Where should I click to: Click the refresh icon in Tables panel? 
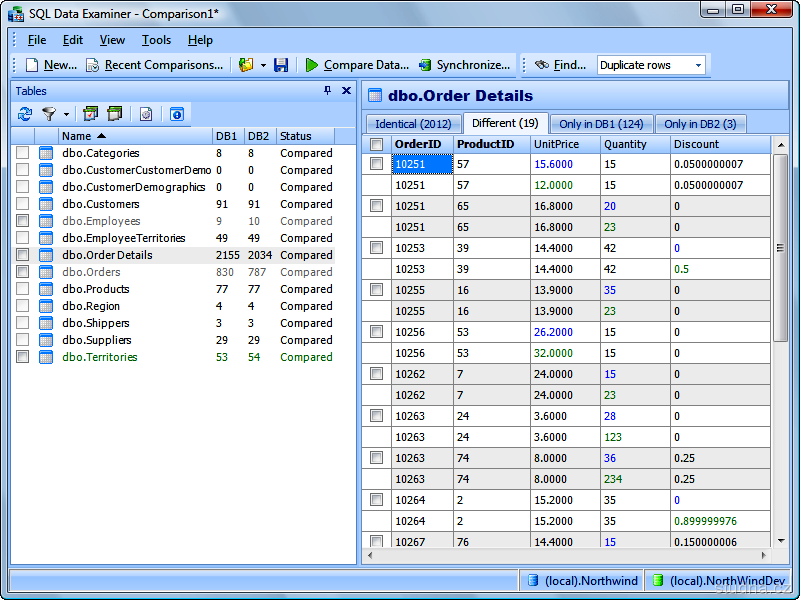coord(25,114)
